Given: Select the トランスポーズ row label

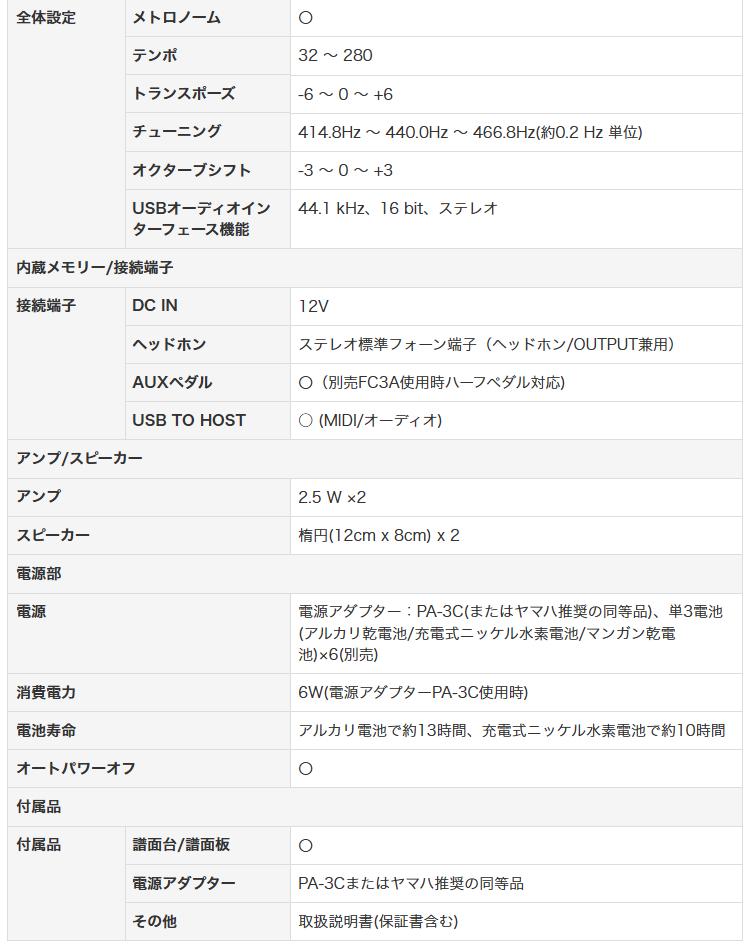Looking at the screenshot, I should click(x=184, y=94).
